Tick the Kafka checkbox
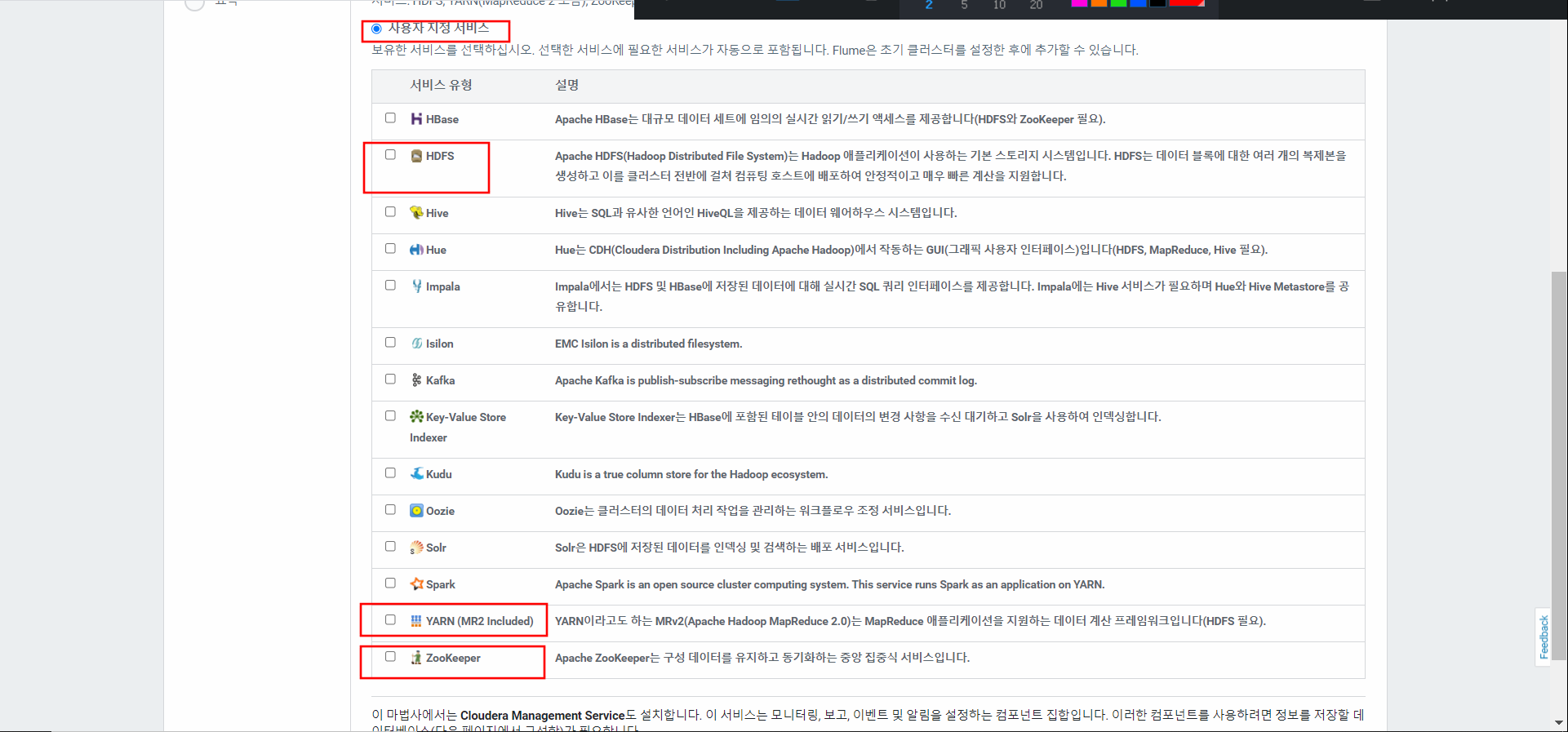1568x732 pixels. [x=390, y=379]
